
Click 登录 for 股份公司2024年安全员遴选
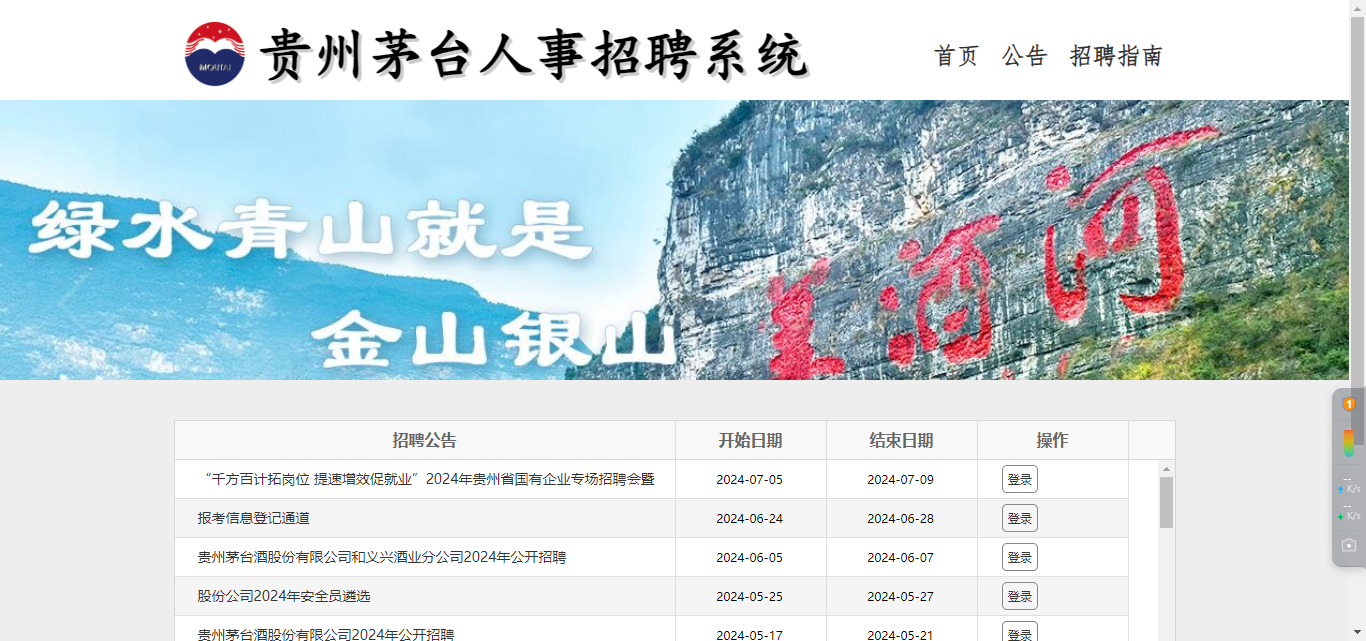pyautogui.click(x=1020, y=596)
